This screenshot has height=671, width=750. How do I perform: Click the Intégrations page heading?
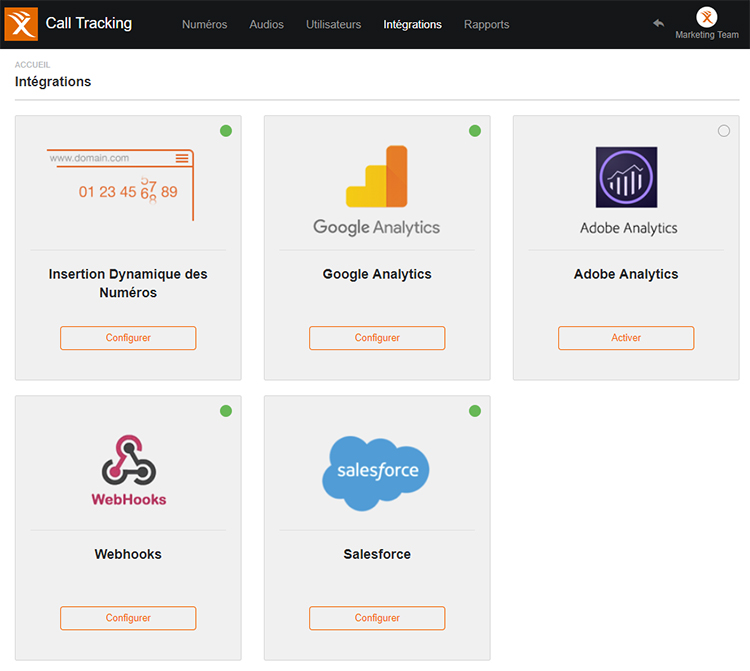pyautogui.click(x=53, y=82)
